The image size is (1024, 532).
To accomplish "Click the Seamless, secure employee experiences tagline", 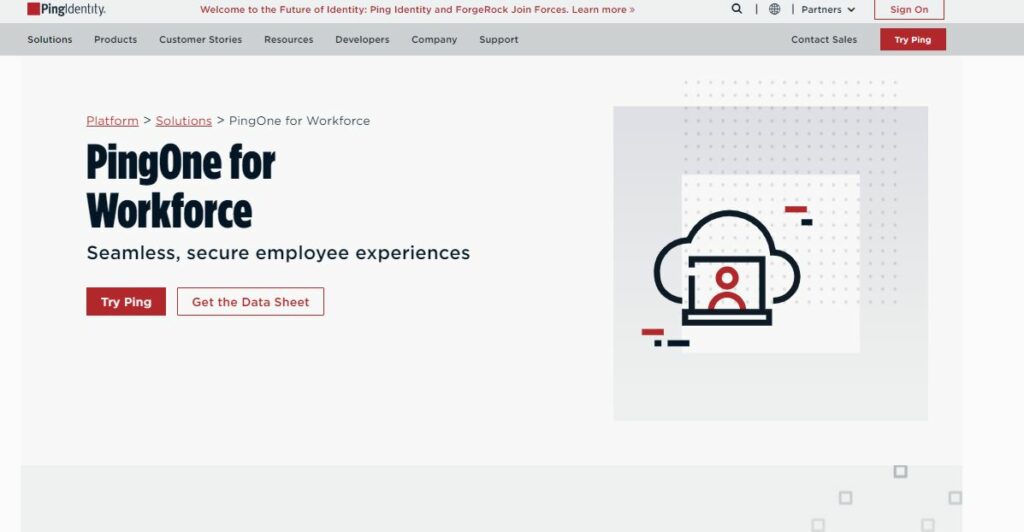I will click(x=278, y=253).
